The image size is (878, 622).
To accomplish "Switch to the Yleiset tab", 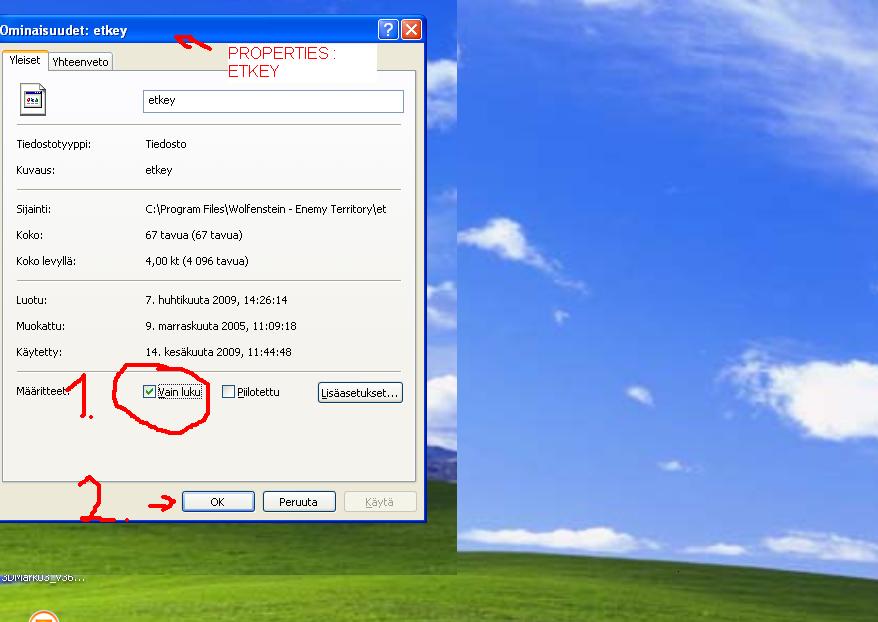I will [24, 60].
